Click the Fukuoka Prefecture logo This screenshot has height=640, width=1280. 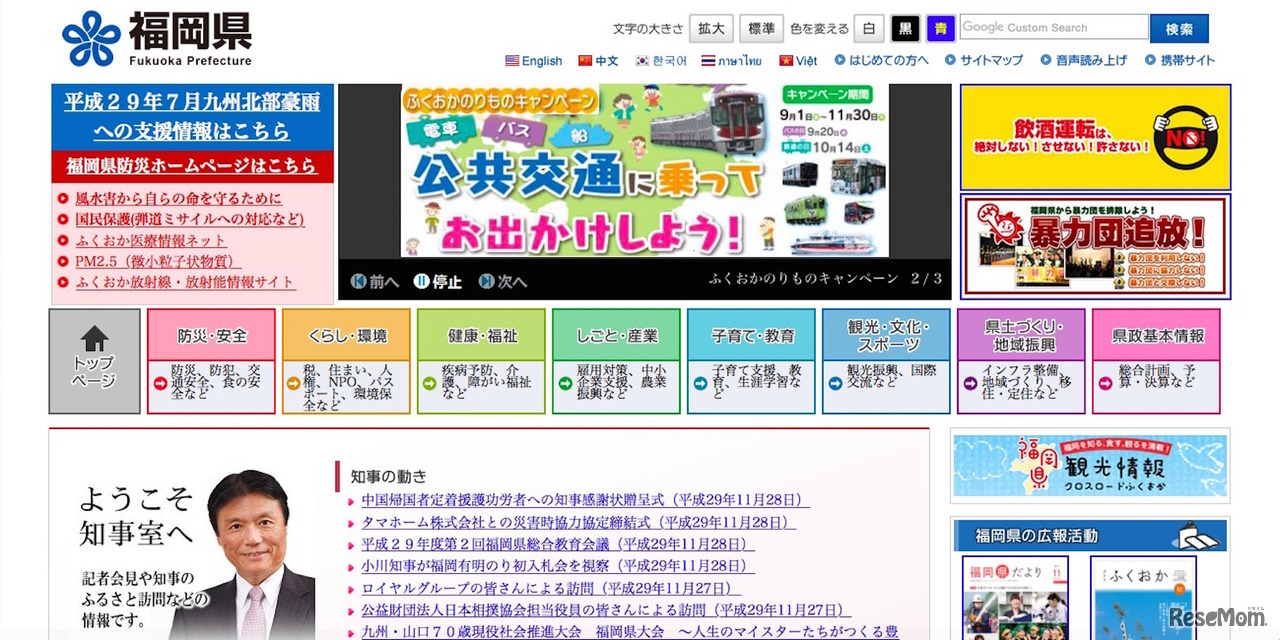[x=157, y=39]
